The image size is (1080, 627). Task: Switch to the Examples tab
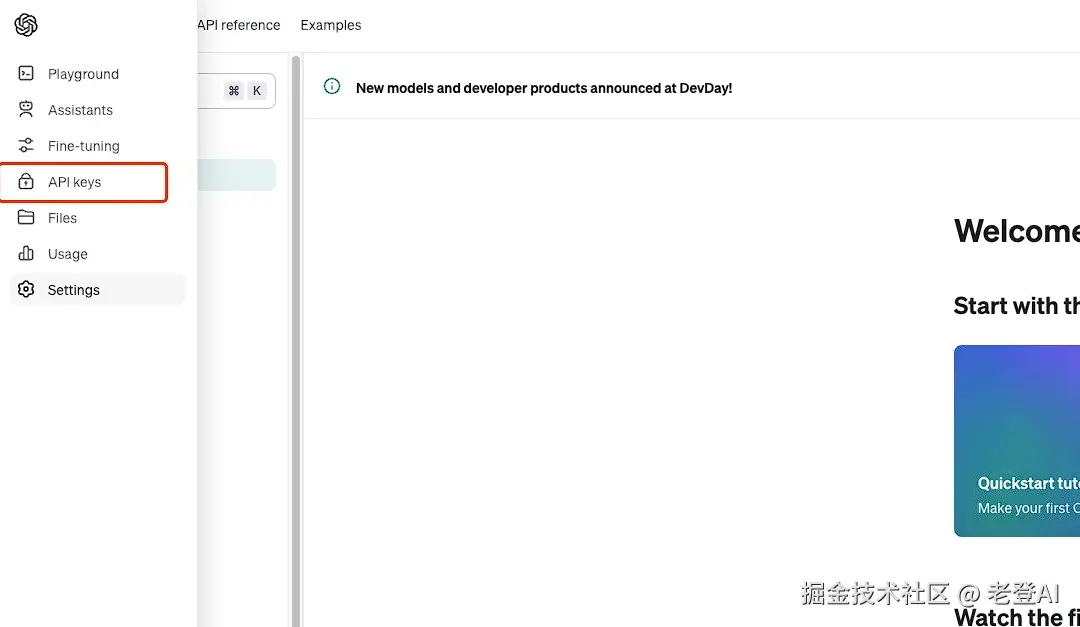pyautogui.click(x=331, y=25)
